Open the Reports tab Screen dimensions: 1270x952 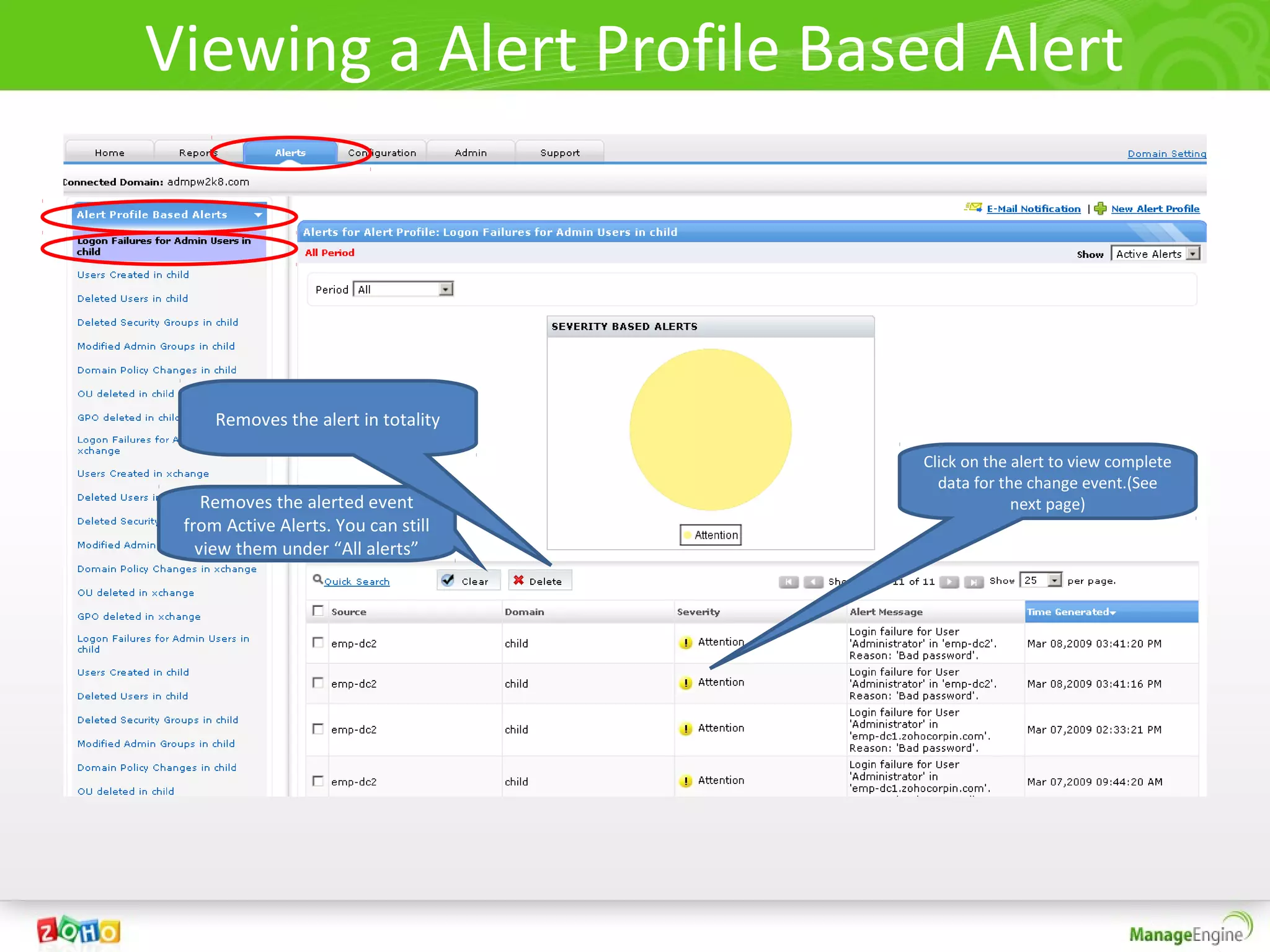tap(198, 152)
